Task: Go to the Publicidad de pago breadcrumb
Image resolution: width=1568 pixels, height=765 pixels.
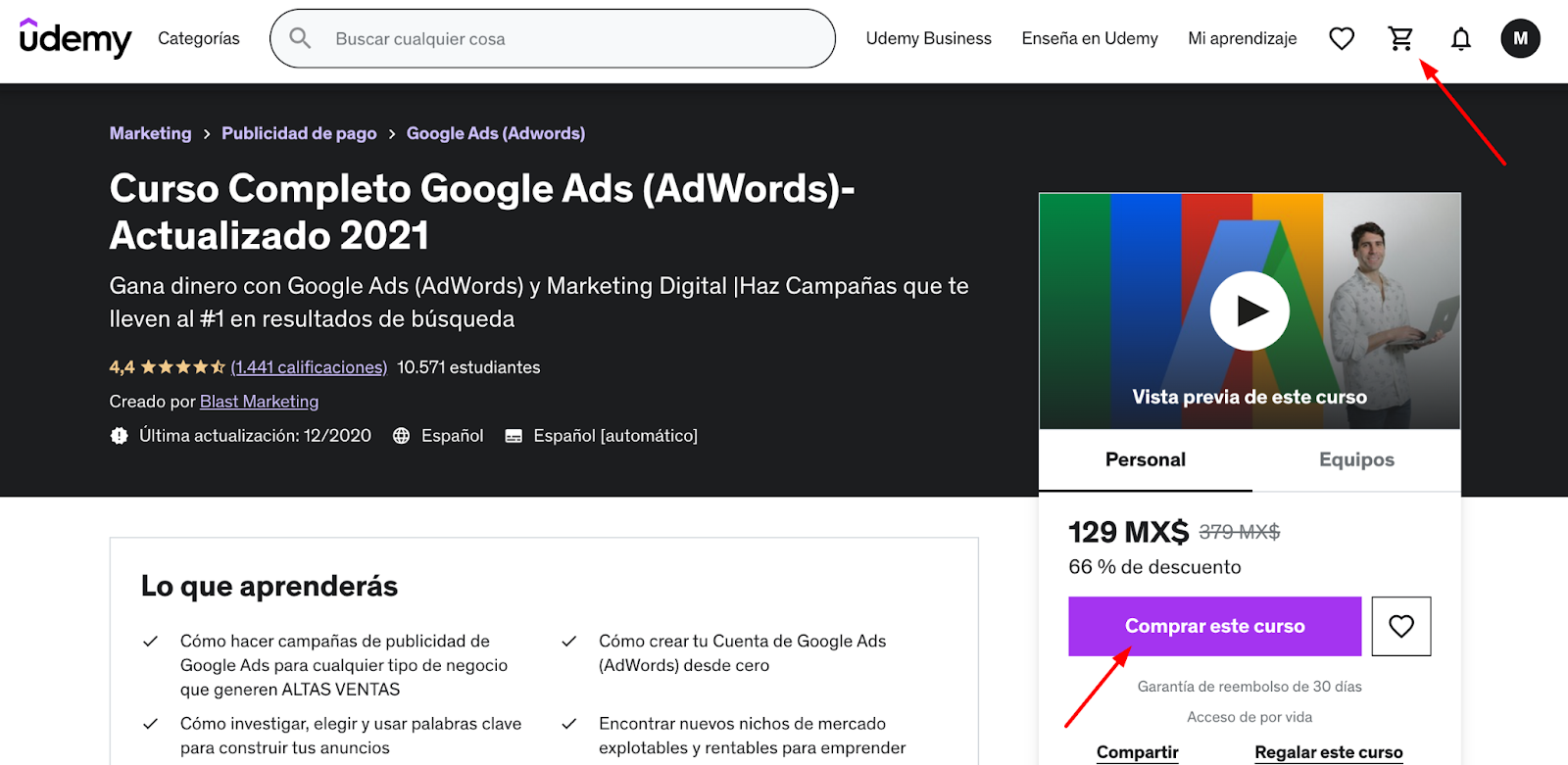Action: coord(299,133)
